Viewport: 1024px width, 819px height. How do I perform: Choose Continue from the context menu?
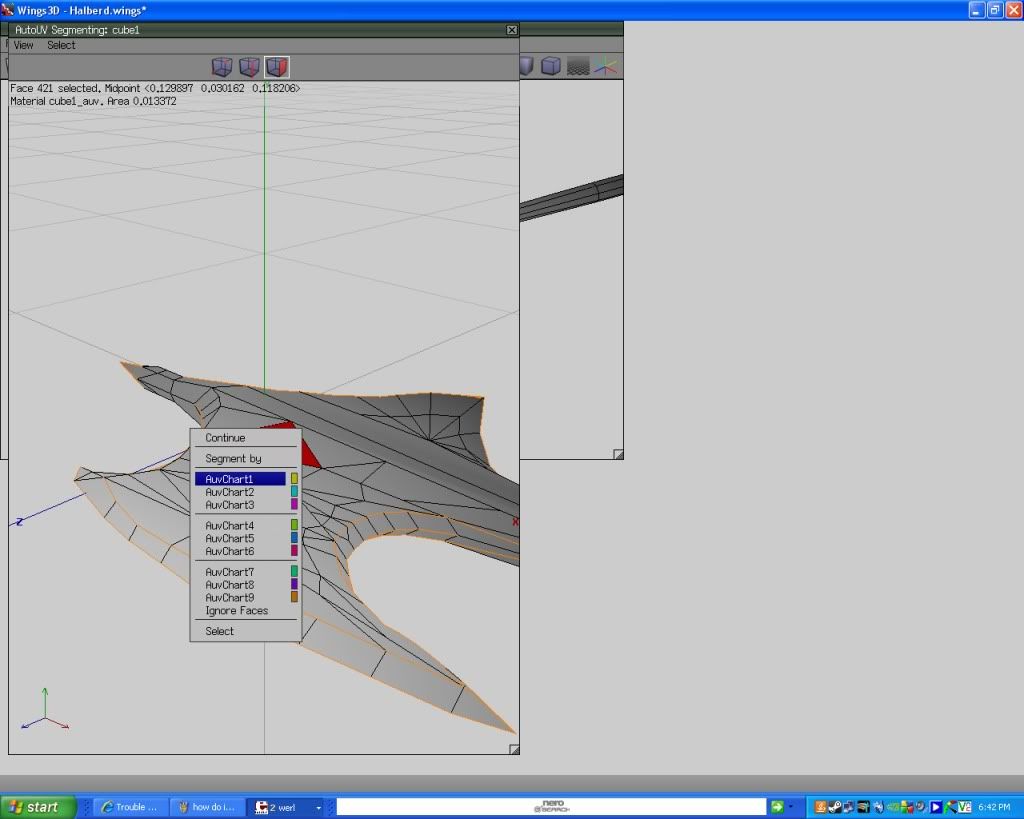[225, 438]
